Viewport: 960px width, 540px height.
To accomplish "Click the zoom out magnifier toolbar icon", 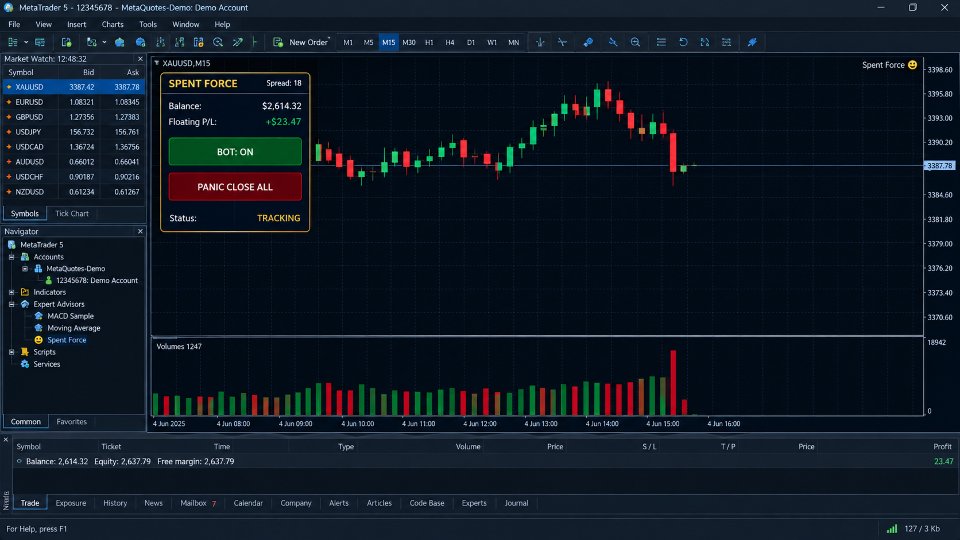I will pyautogui.click(x=636, y=42).
